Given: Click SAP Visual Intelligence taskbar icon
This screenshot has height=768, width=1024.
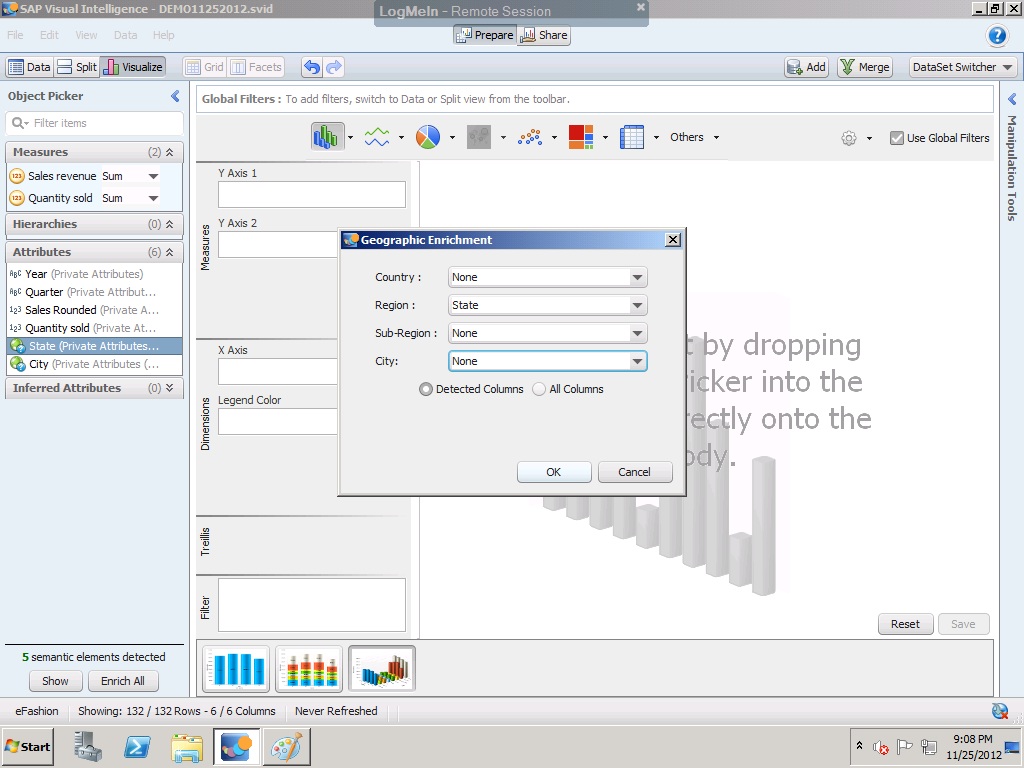Looking at the screenshot, I should tap(236, 746).
